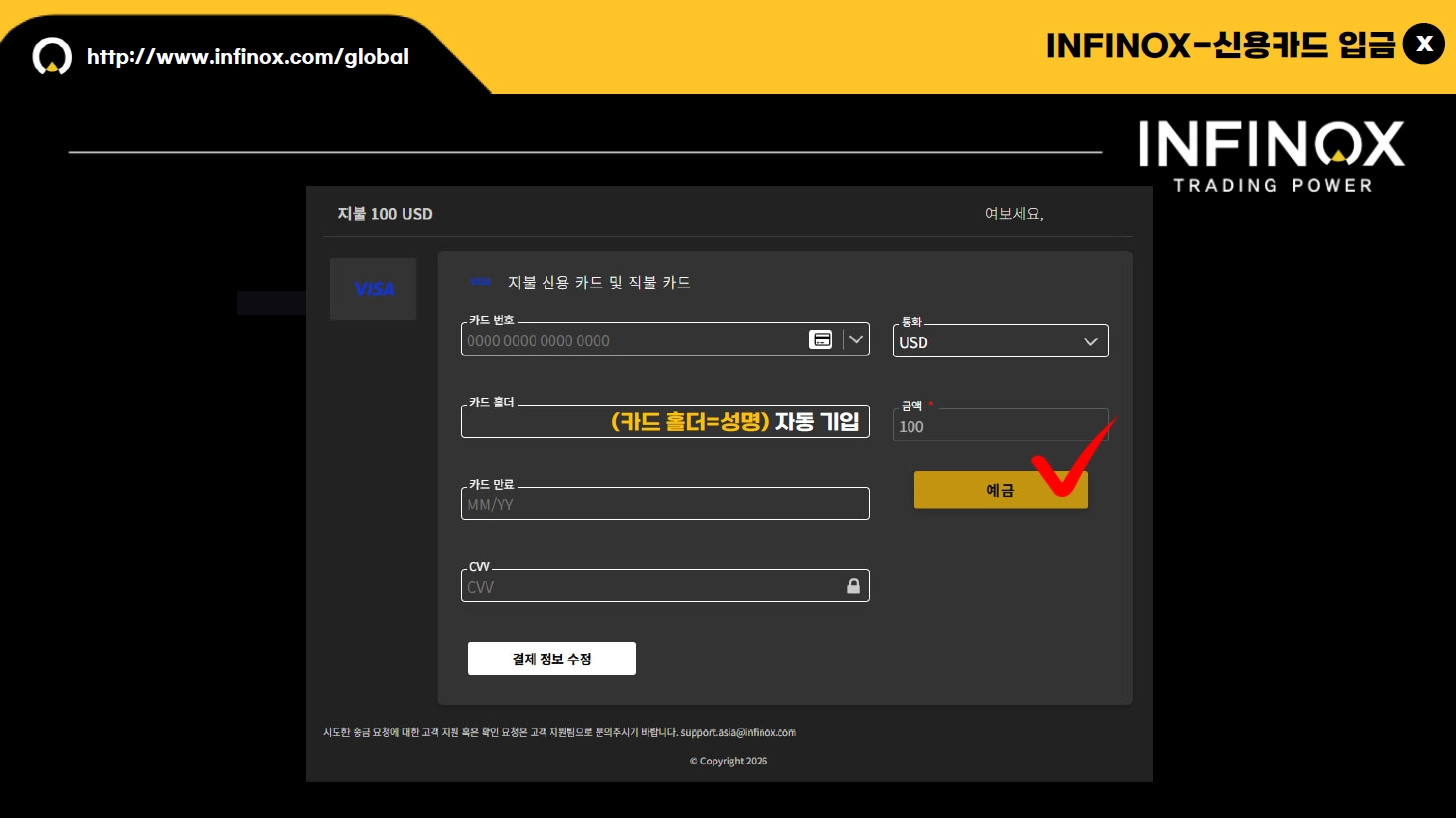This screenshot has height=818, width=1456.
Task: Focus the MM/YY card expiry field
Action: click(x=665, y=504)
